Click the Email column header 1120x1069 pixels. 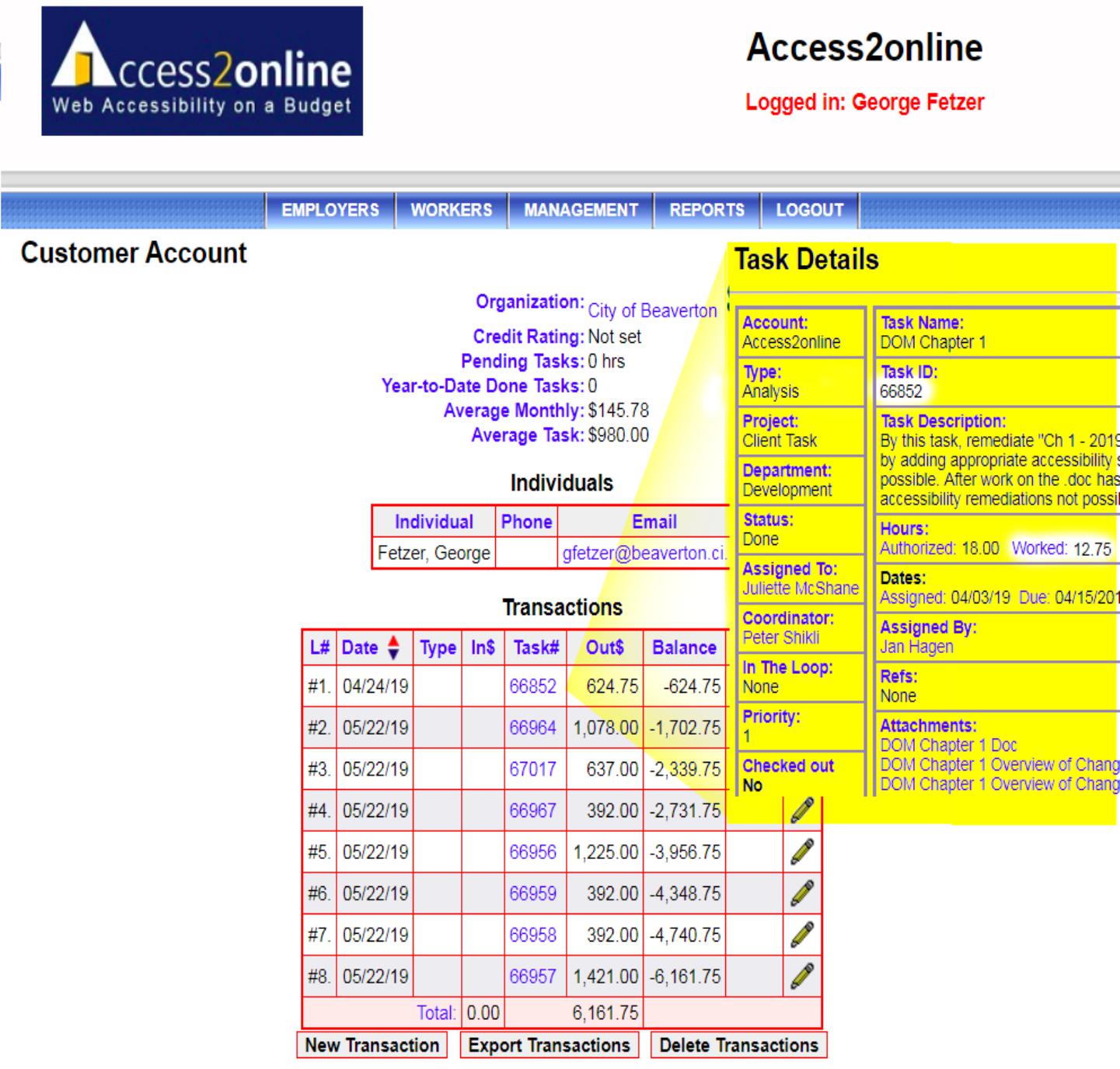[654, 522]
